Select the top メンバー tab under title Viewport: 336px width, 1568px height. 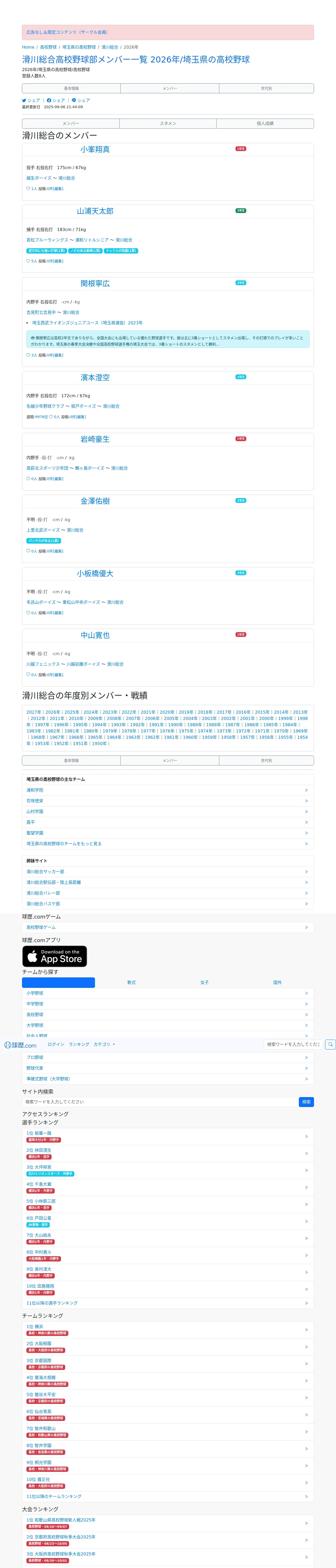coord(170,88)
